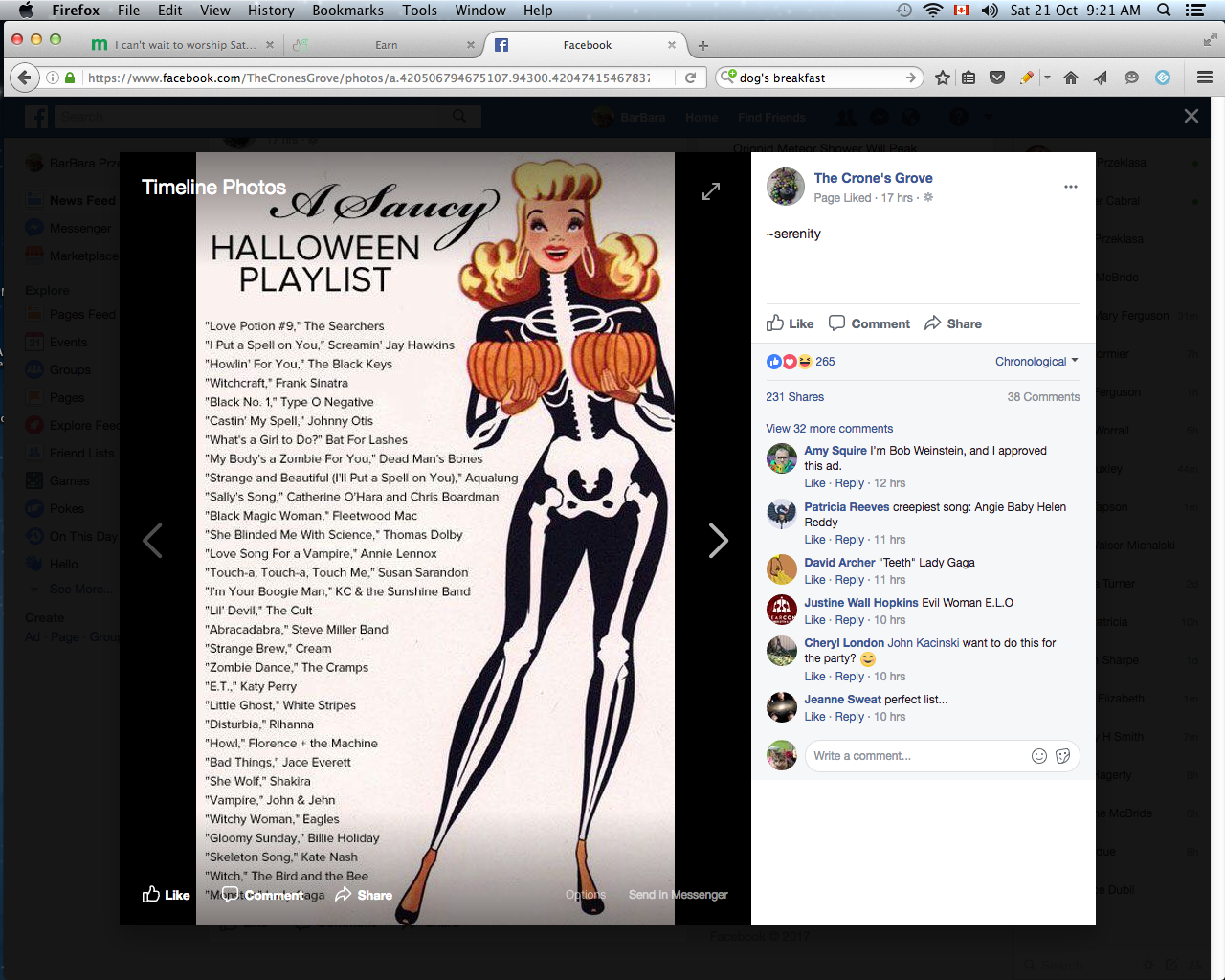Like David Archer's comment
Screen dimensions: 1225x980
pyautogui.click(x=814, y=580)
